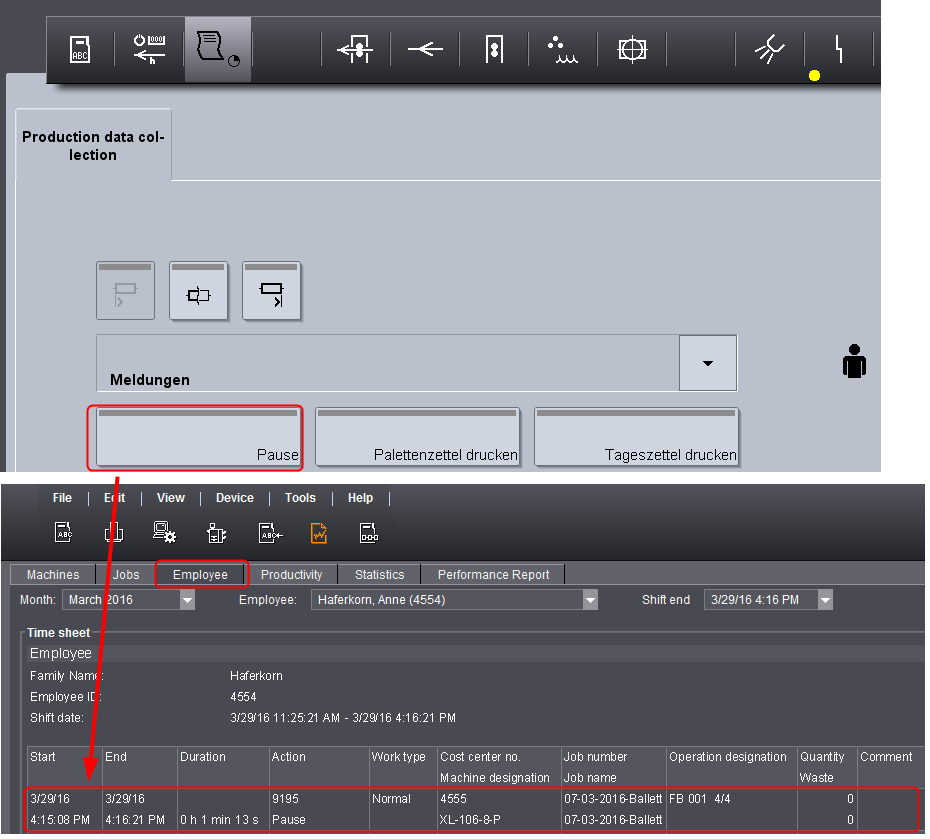The width and height of the screenshot is (930, 839).
Task: Click the crosshair target icon in the top toolbar
Action: tap(631, 49)
